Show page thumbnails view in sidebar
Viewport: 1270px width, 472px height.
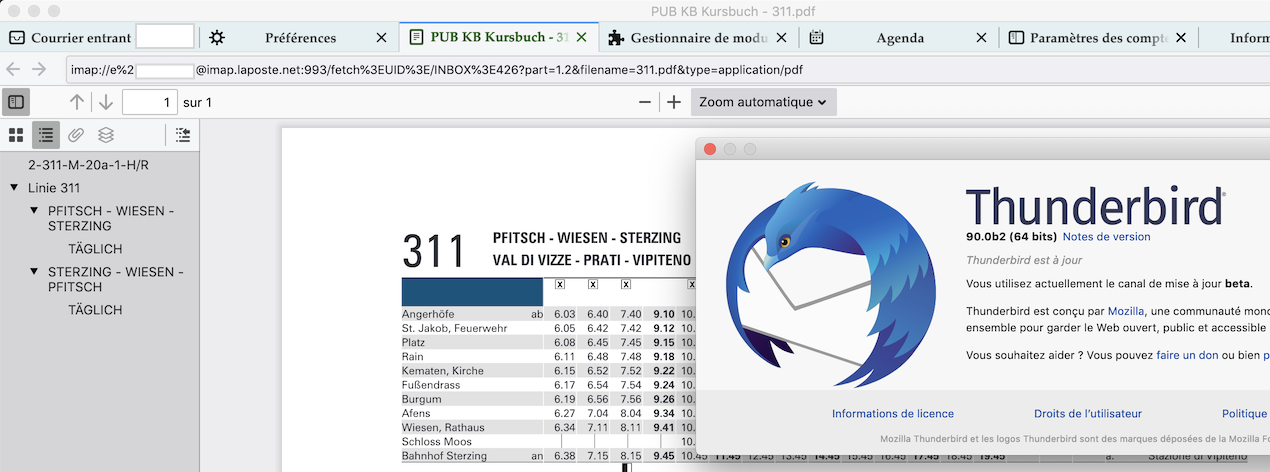tap(16, 135)
